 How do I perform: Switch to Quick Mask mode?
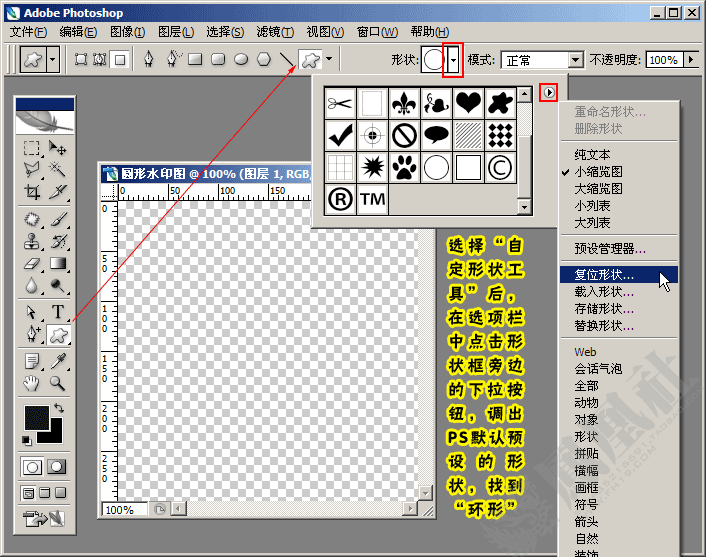(56, 467)
